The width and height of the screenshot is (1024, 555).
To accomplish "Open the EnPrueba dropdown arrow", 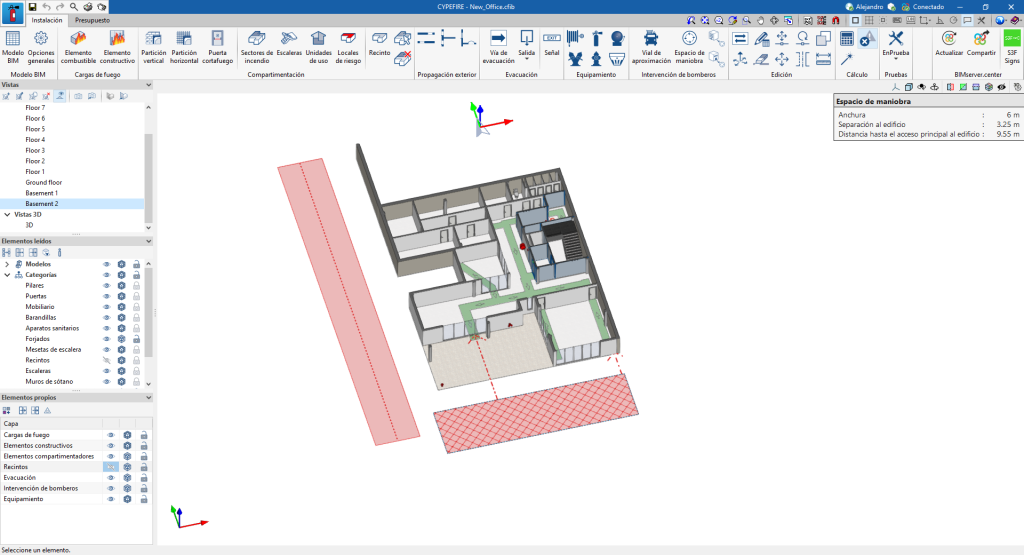I will [x=895, y=60].
